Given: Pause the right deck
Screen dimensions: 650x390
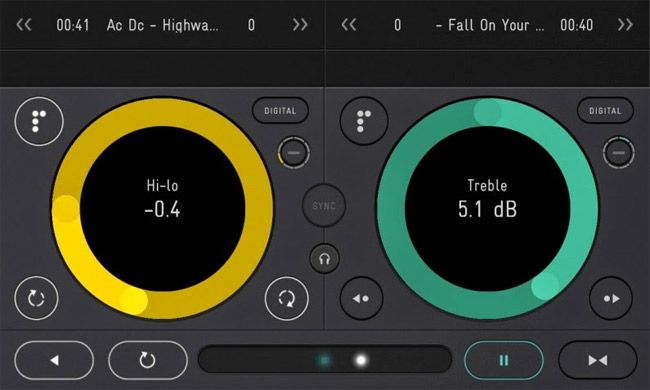Looking at the screenshot, I should 504,360.
